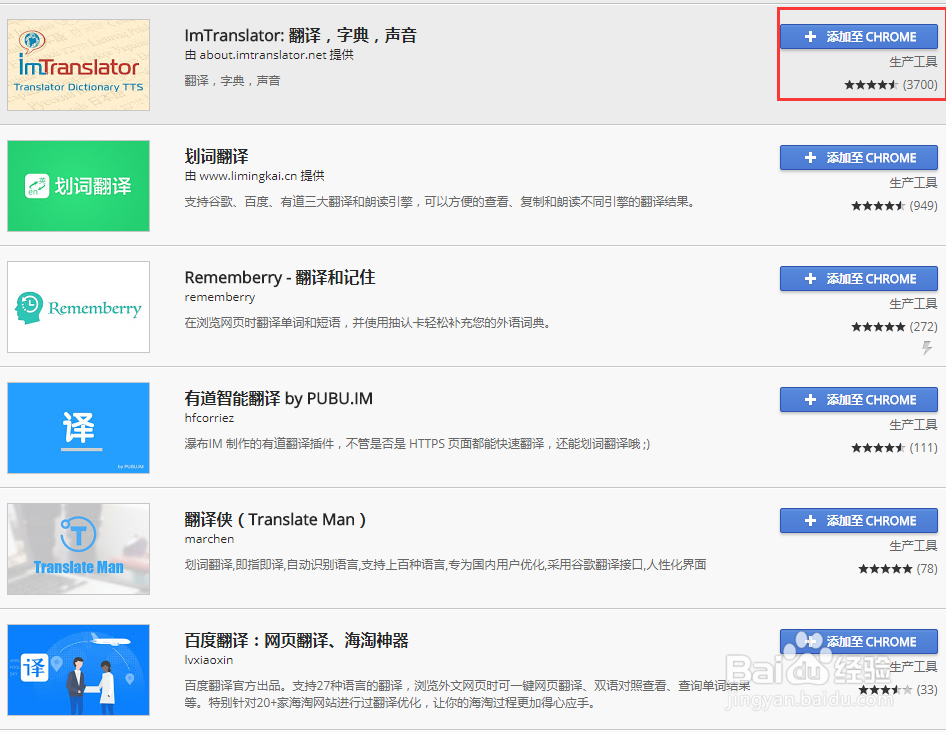Open 划词翻译 star rating (949)
This screenshot has width=946, height=732.
click(x=894, y=206)
